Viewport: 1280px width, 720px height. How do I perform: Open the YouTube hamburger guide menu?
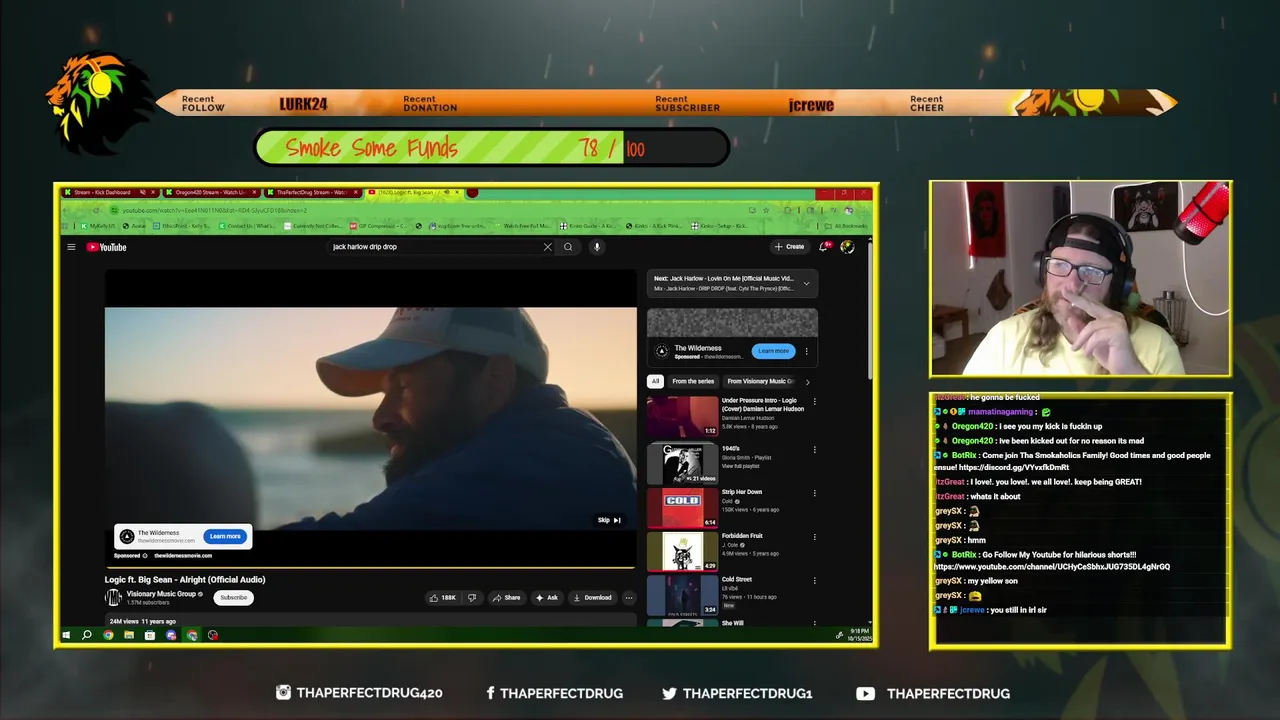point(71,247)
